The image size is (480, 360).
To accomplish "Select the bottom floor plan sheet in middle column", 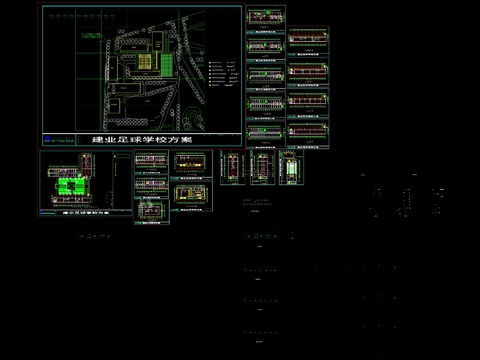I will point(266,135).
